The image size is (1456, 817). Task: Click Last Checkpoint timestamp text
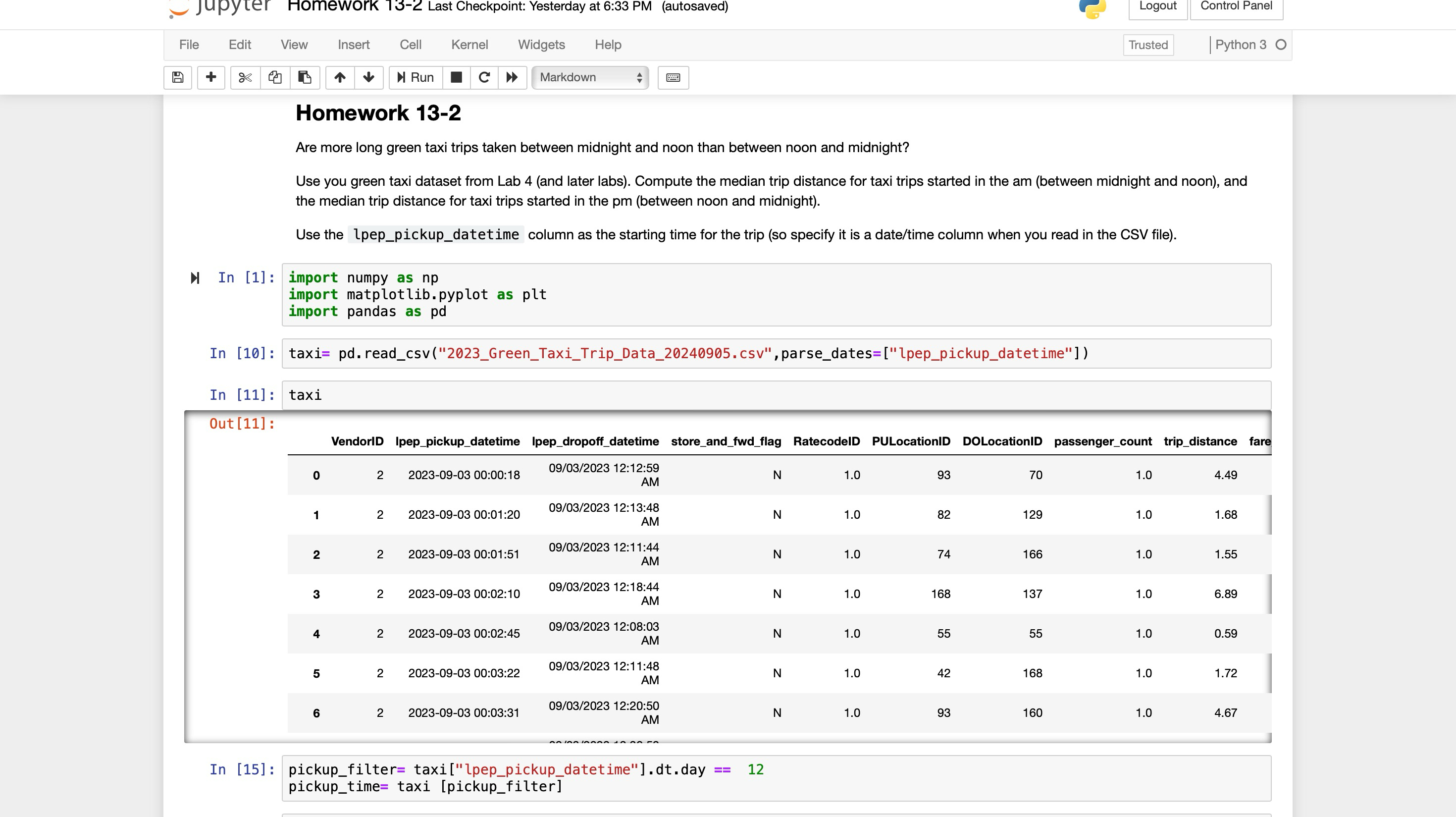[x=540, y=7]
